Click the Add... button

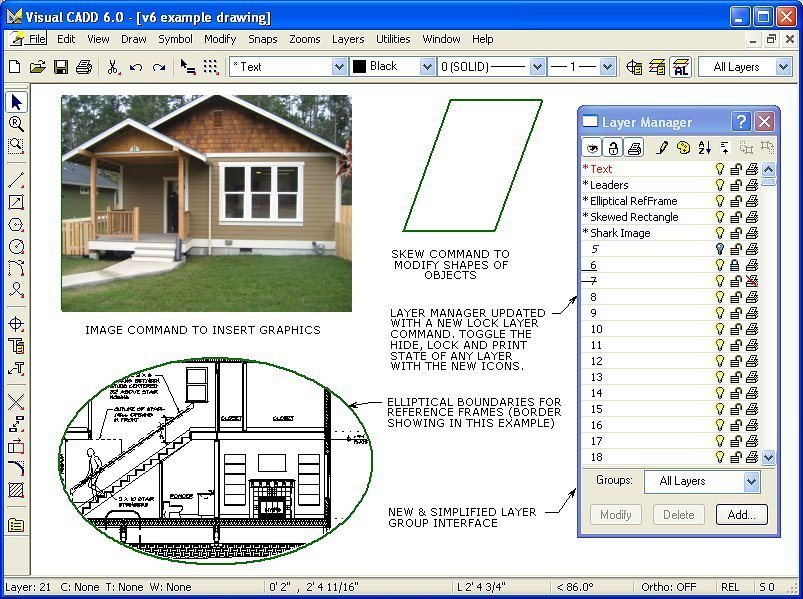point(742,515)
